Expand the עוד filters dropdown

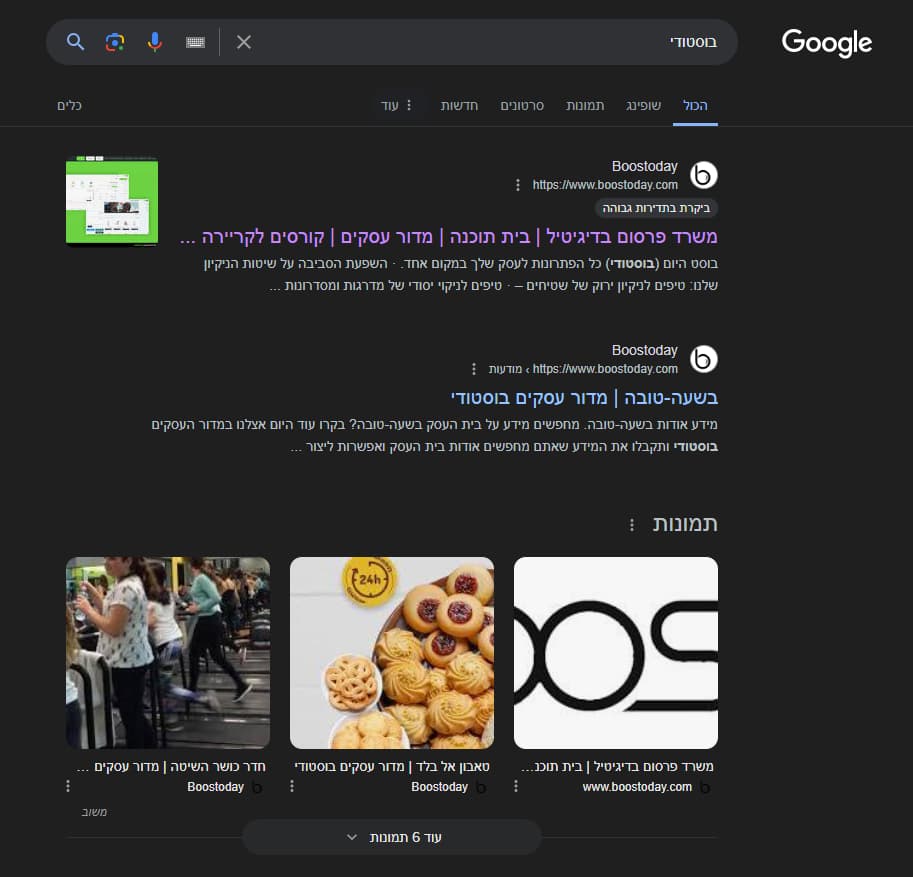pos(396,105)
